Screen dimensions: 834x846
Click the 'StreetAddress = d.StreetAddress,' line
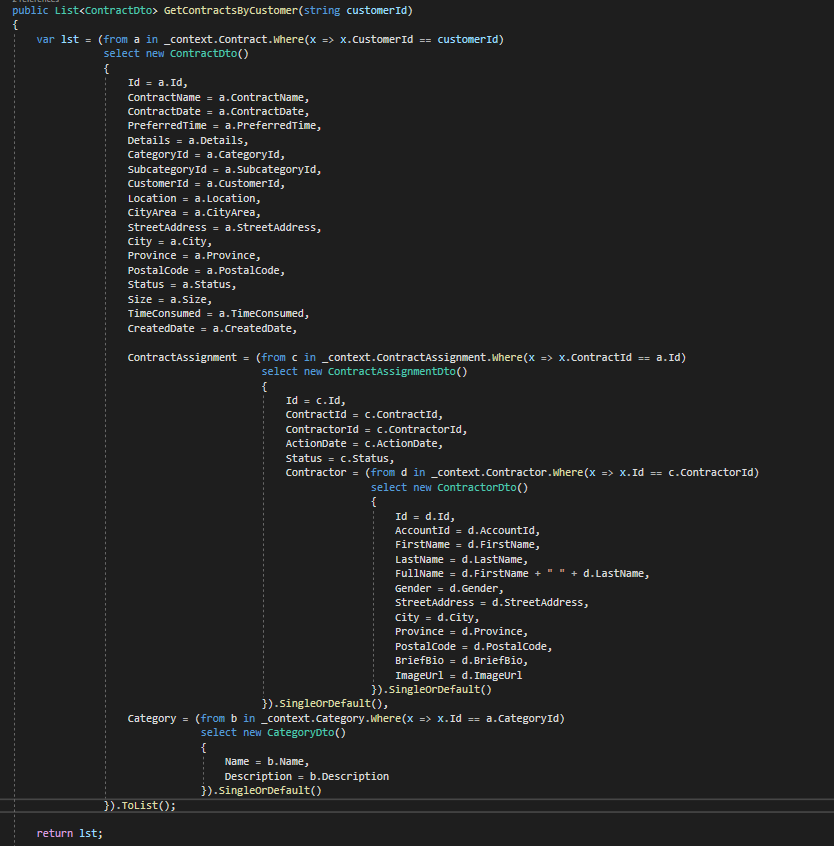coord(492,603)
